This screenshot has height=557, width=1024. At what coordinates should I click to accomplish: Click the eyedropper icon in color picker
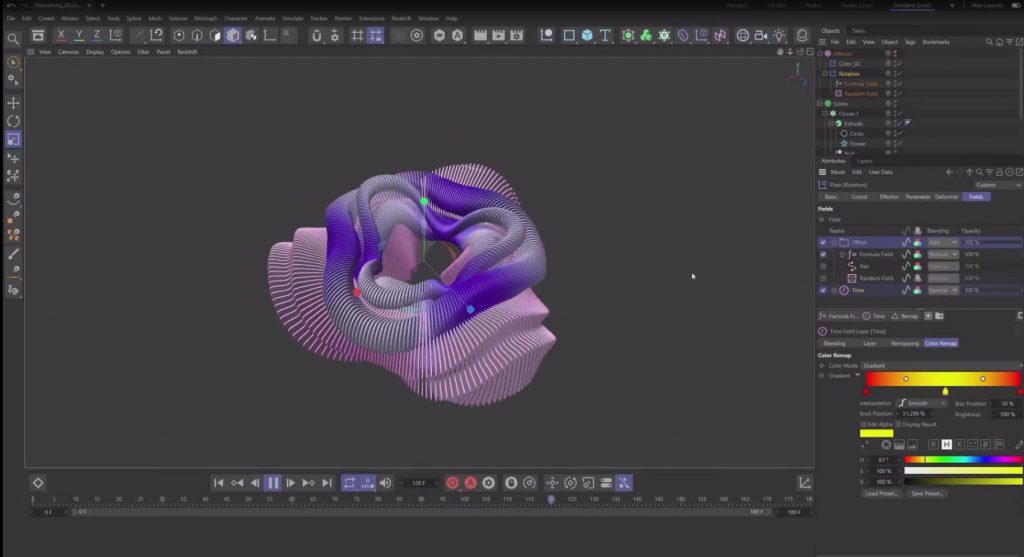pos(1019,445)
